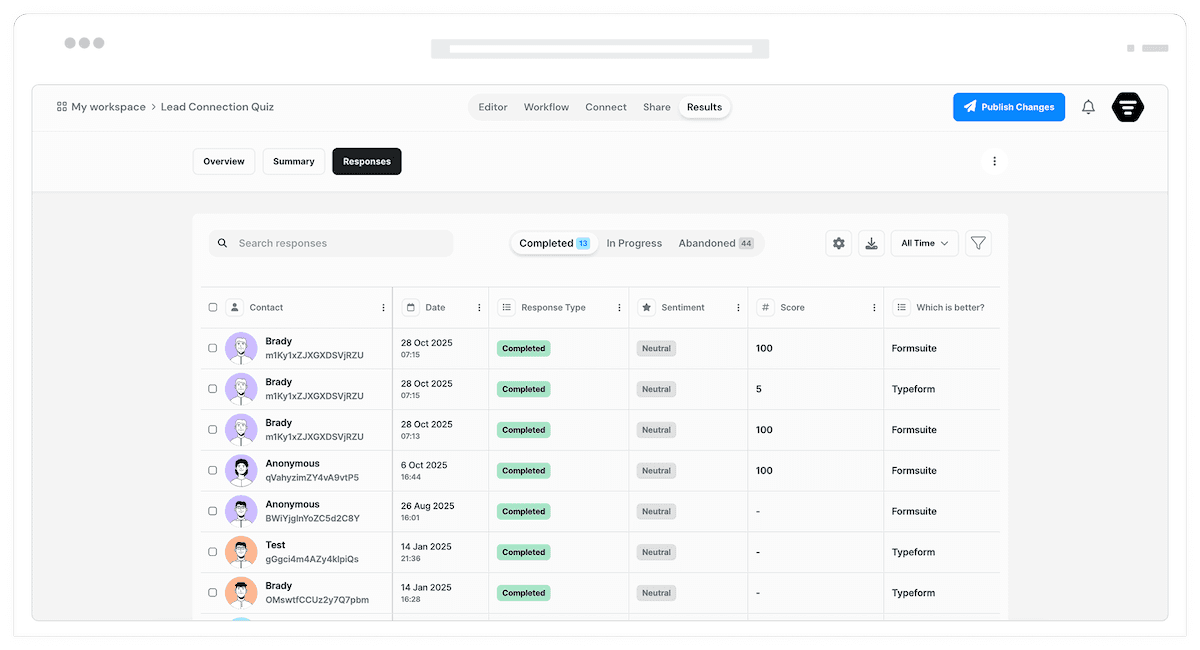Open the notifications bell

click(1088, 107)
